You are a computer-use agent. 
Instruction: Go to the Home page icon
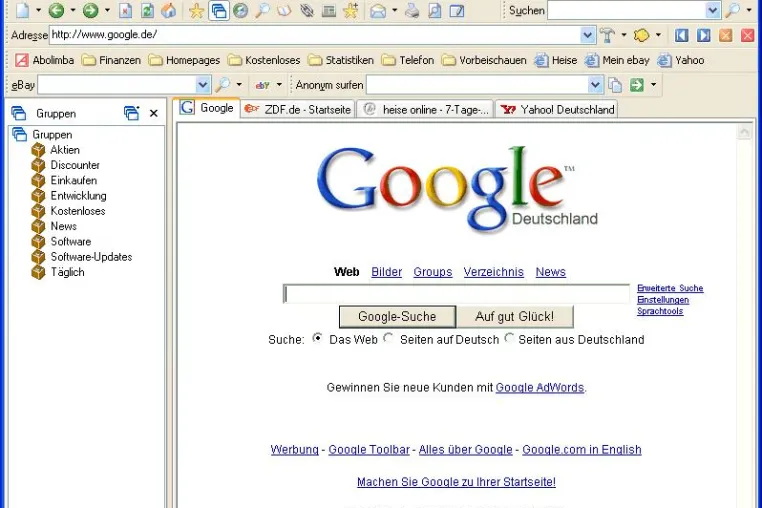coord(169,10)
